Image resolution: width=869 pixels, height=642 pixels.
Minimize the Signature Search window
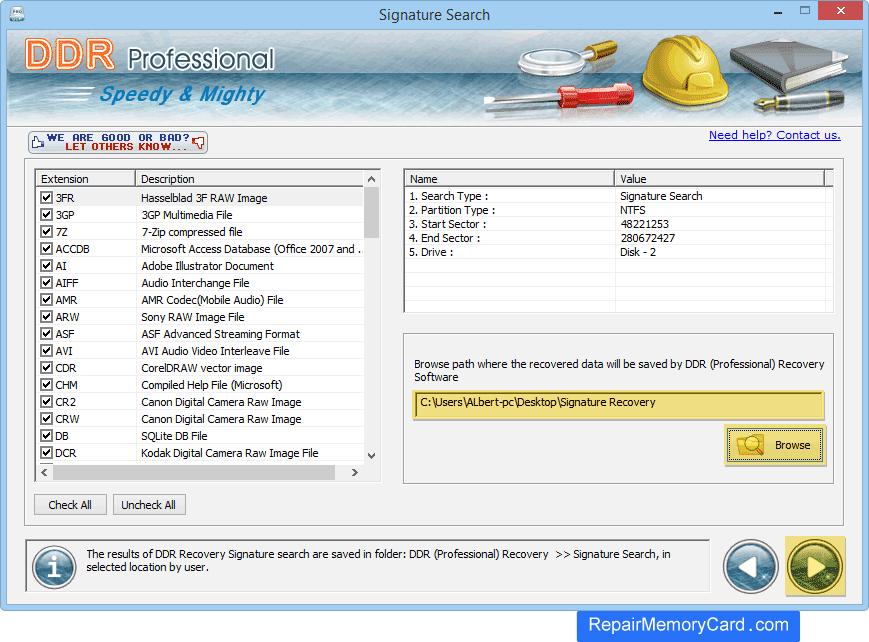(x=778, y=11)
